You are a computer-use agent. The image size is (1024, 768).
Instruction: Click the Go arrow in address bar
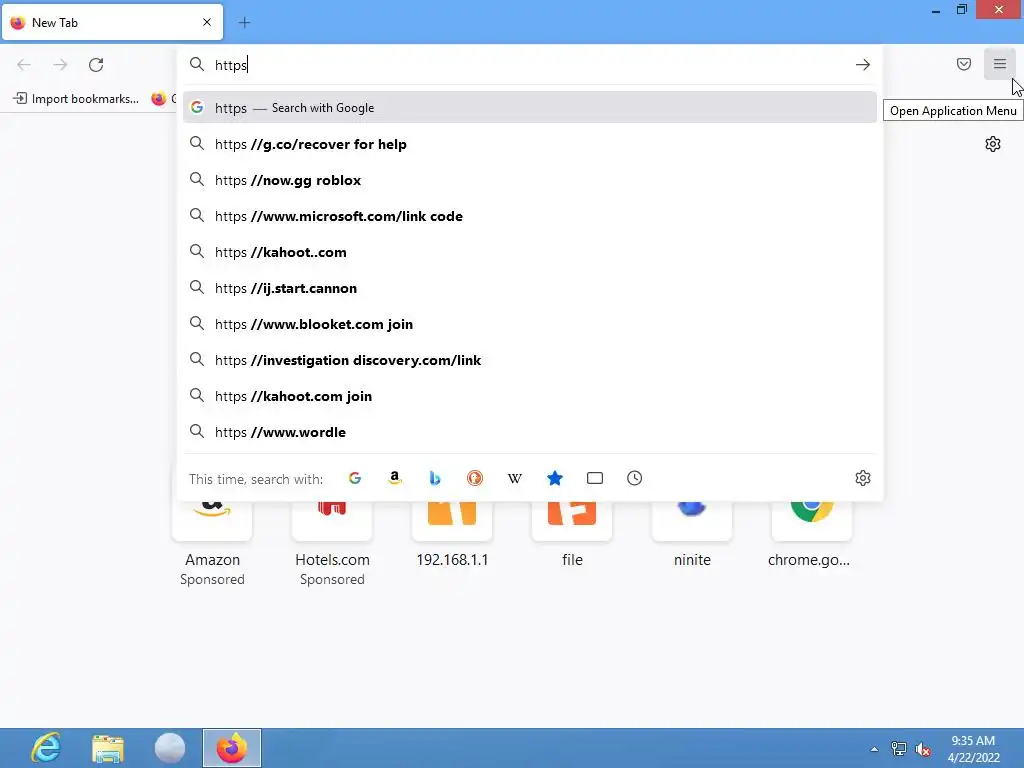(863, 65)
